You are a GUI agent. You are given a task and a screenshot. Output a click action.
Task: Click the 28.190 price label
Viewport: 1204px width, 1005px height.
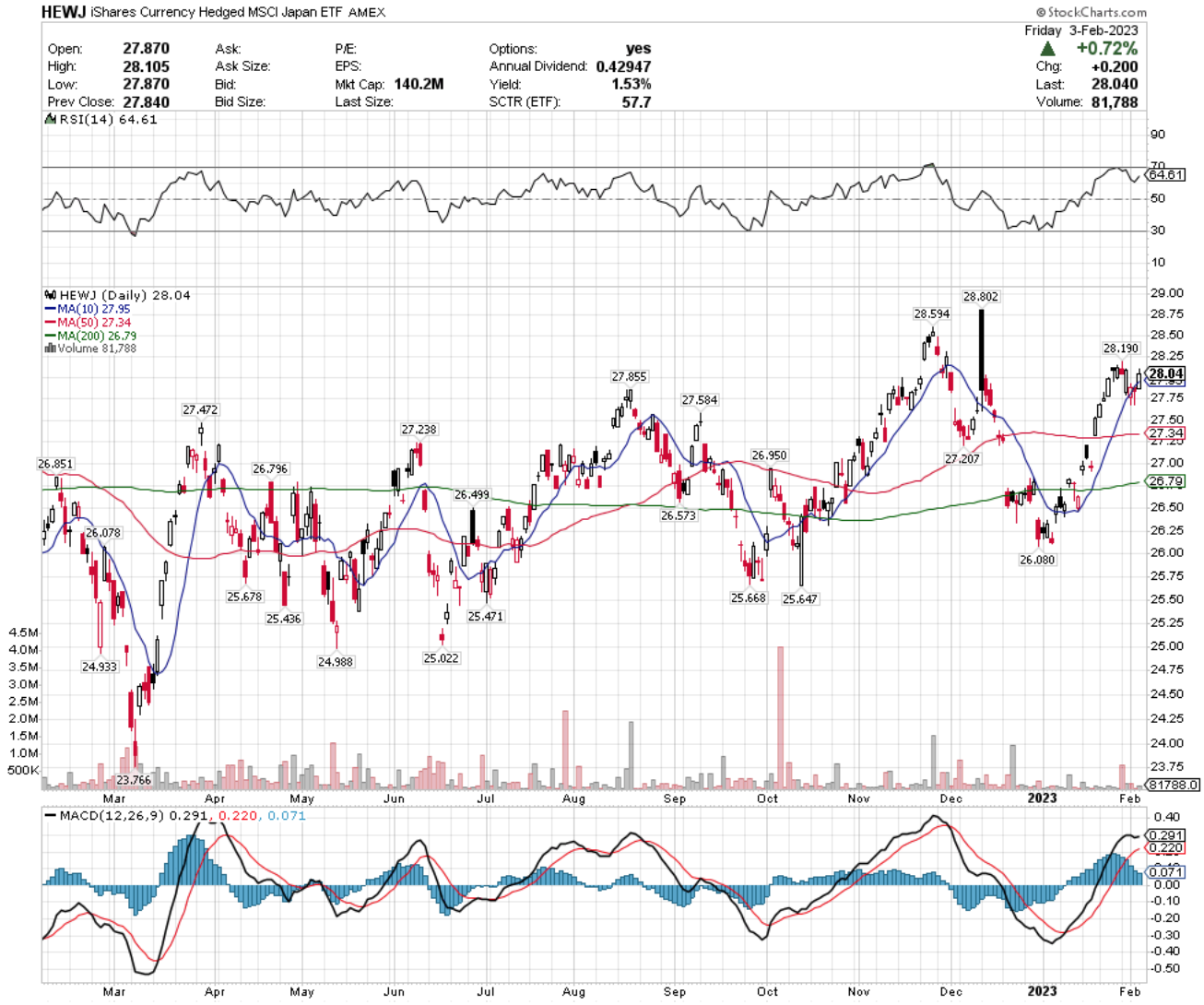click(x=1121, y=349)
